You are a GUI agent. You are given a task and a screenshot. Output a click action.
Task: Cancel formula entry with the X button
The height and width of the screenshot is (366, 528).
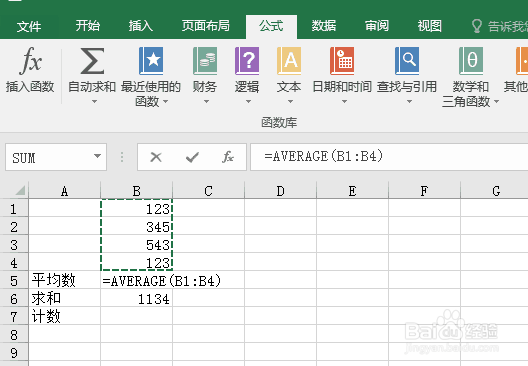tap(156, 157)
